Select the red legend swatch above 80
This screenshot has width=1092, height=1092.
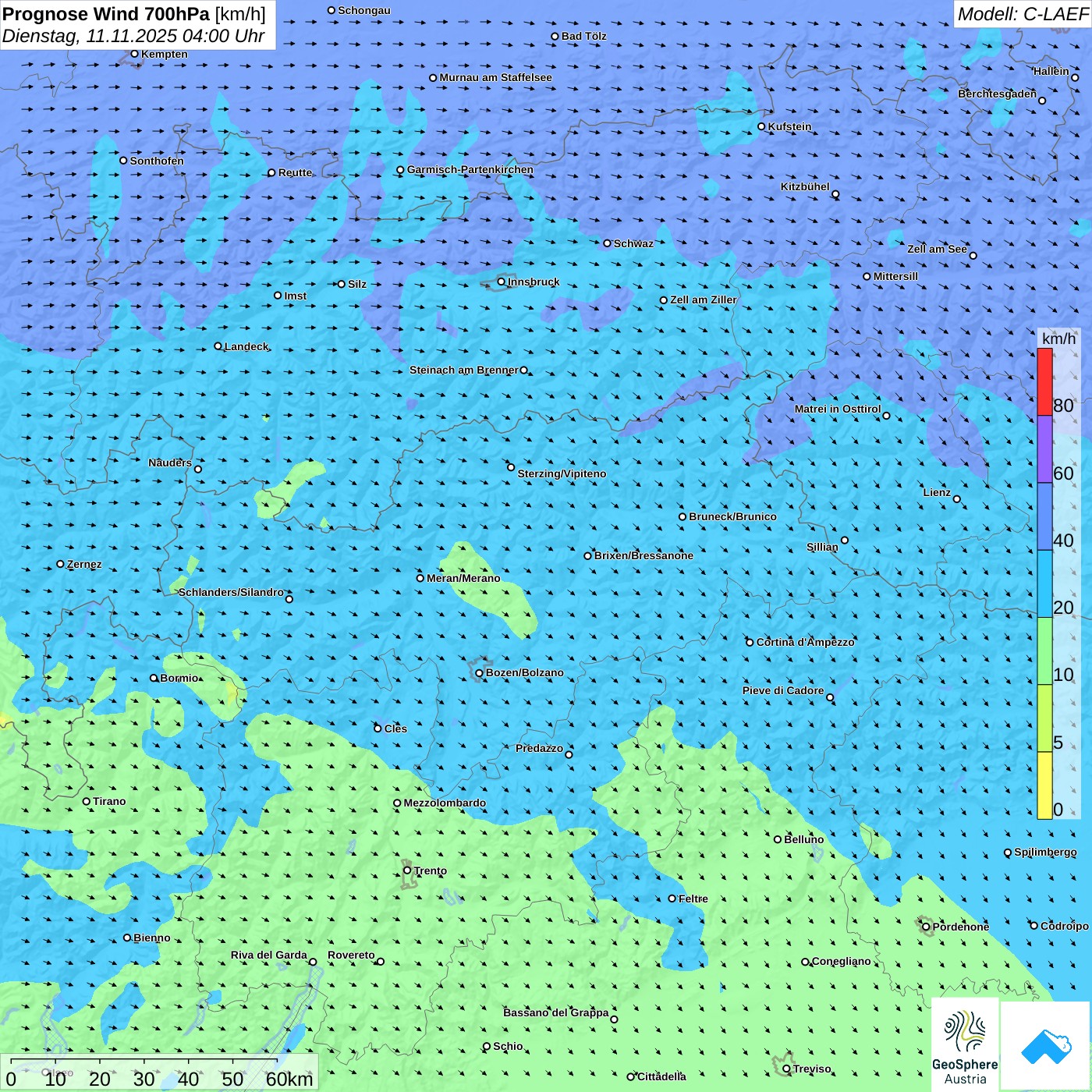coord(1044,382)
